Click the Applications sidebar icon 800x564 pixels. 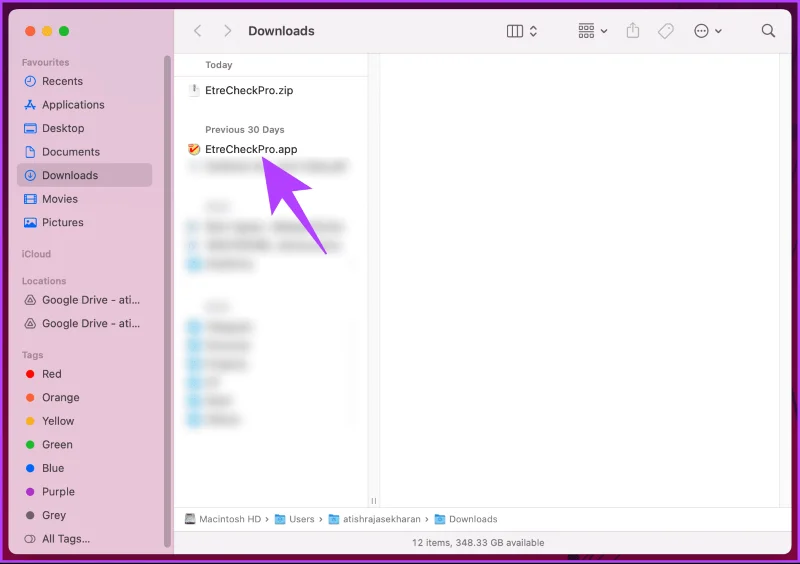30,105
